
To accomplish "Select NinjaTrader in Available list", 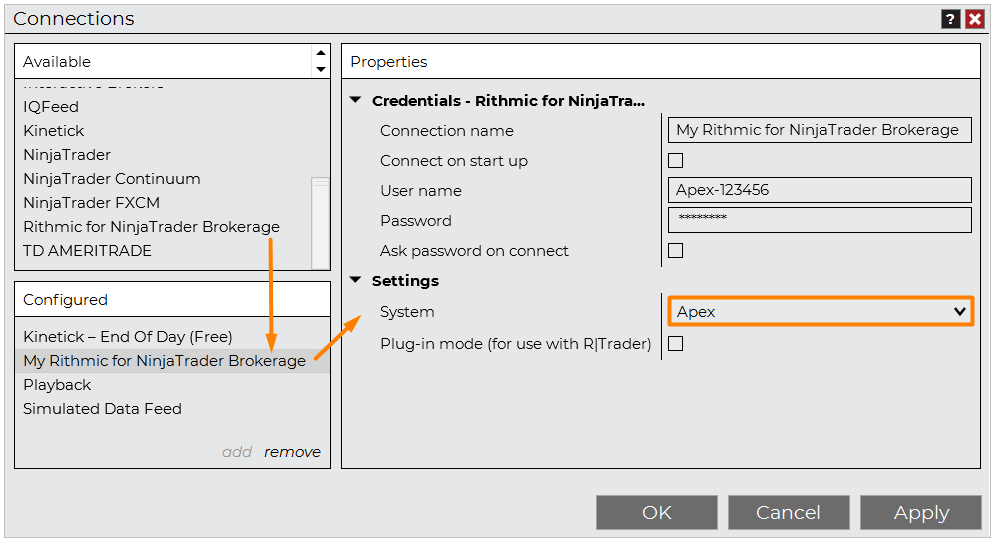I will click(67, 155).
